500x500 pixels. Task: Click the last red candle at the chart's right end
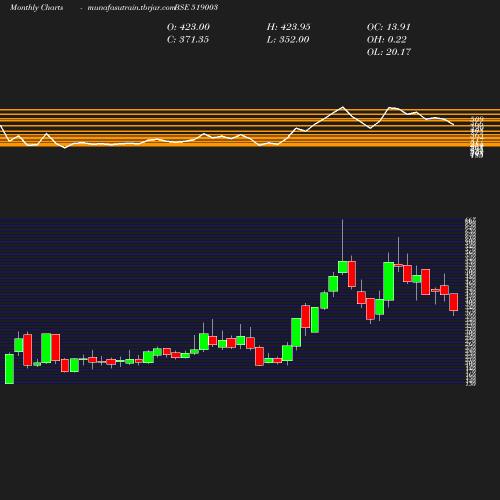click(453, 302)
